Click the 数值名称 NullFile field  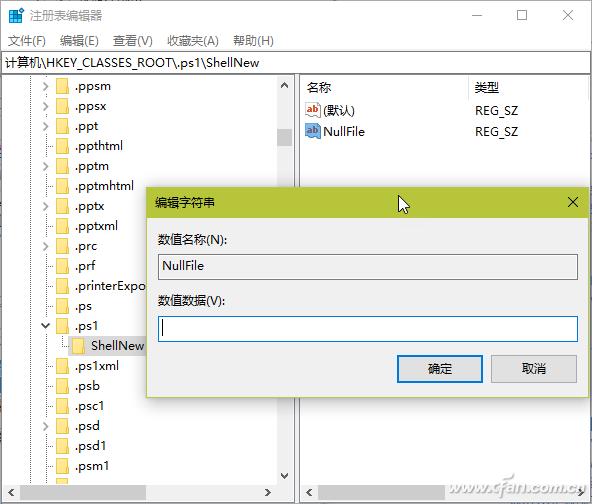(x=368, y=267)
